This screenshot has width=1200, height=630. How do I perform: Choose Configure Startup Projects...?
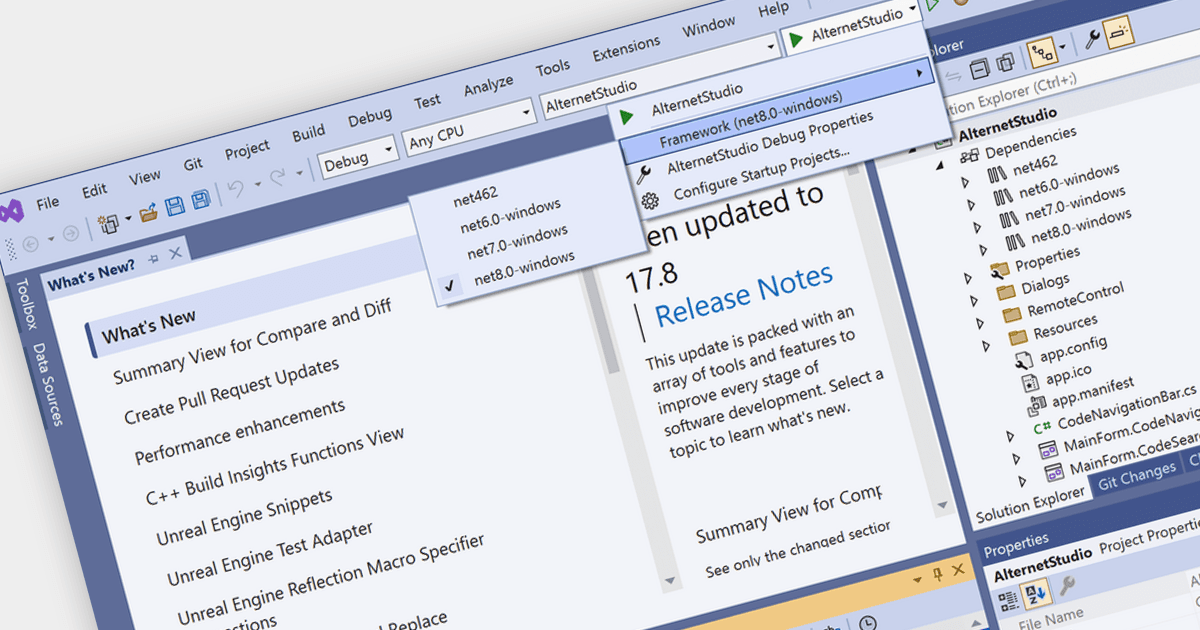[762, 173]
